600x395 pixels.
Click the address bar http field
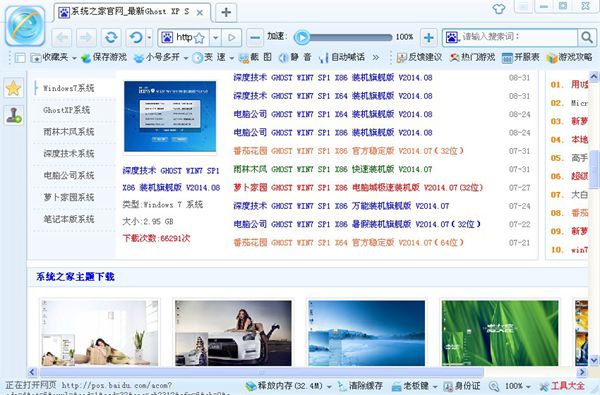point(184,38)
